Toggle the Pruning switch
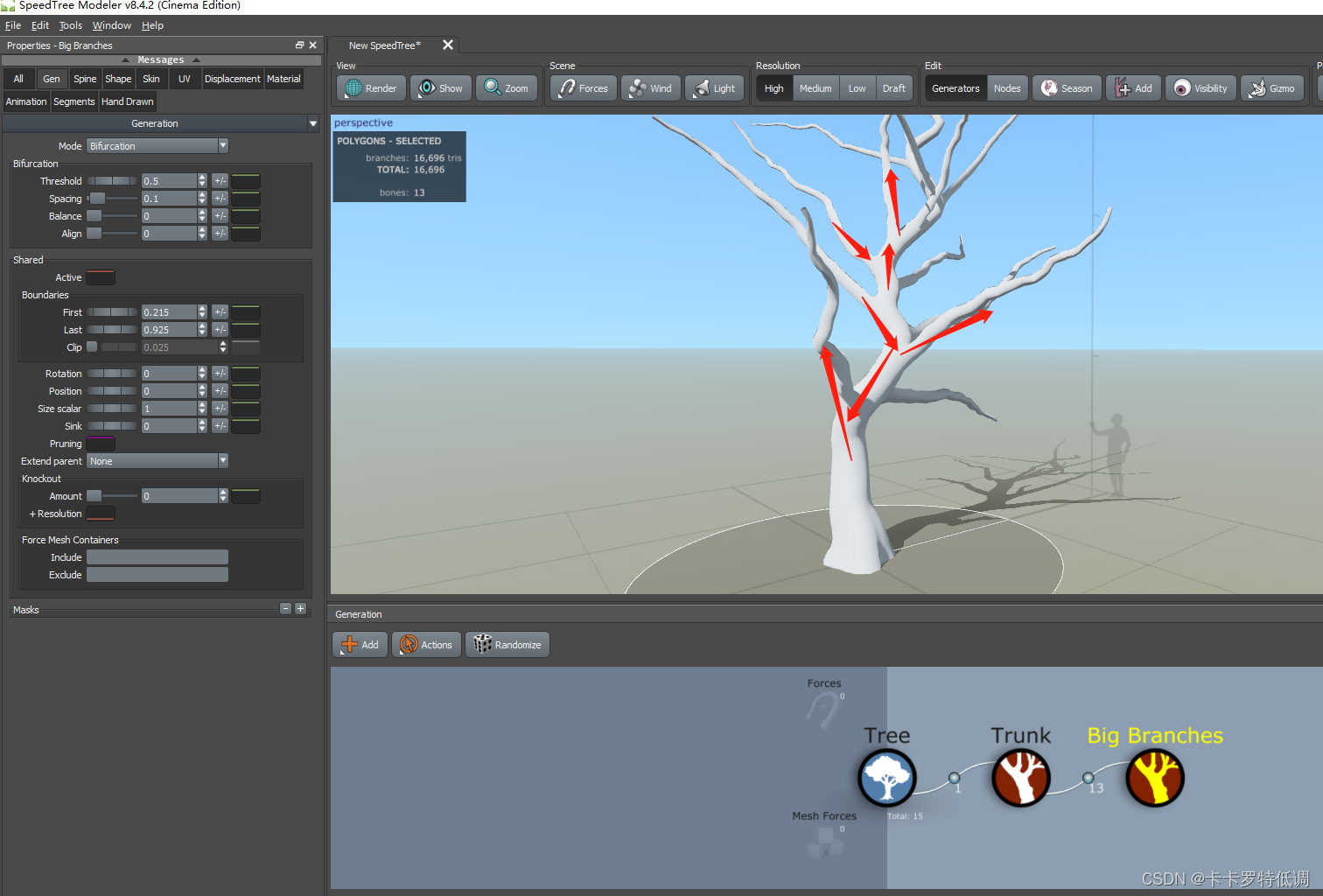 click(x=101, y=444)
